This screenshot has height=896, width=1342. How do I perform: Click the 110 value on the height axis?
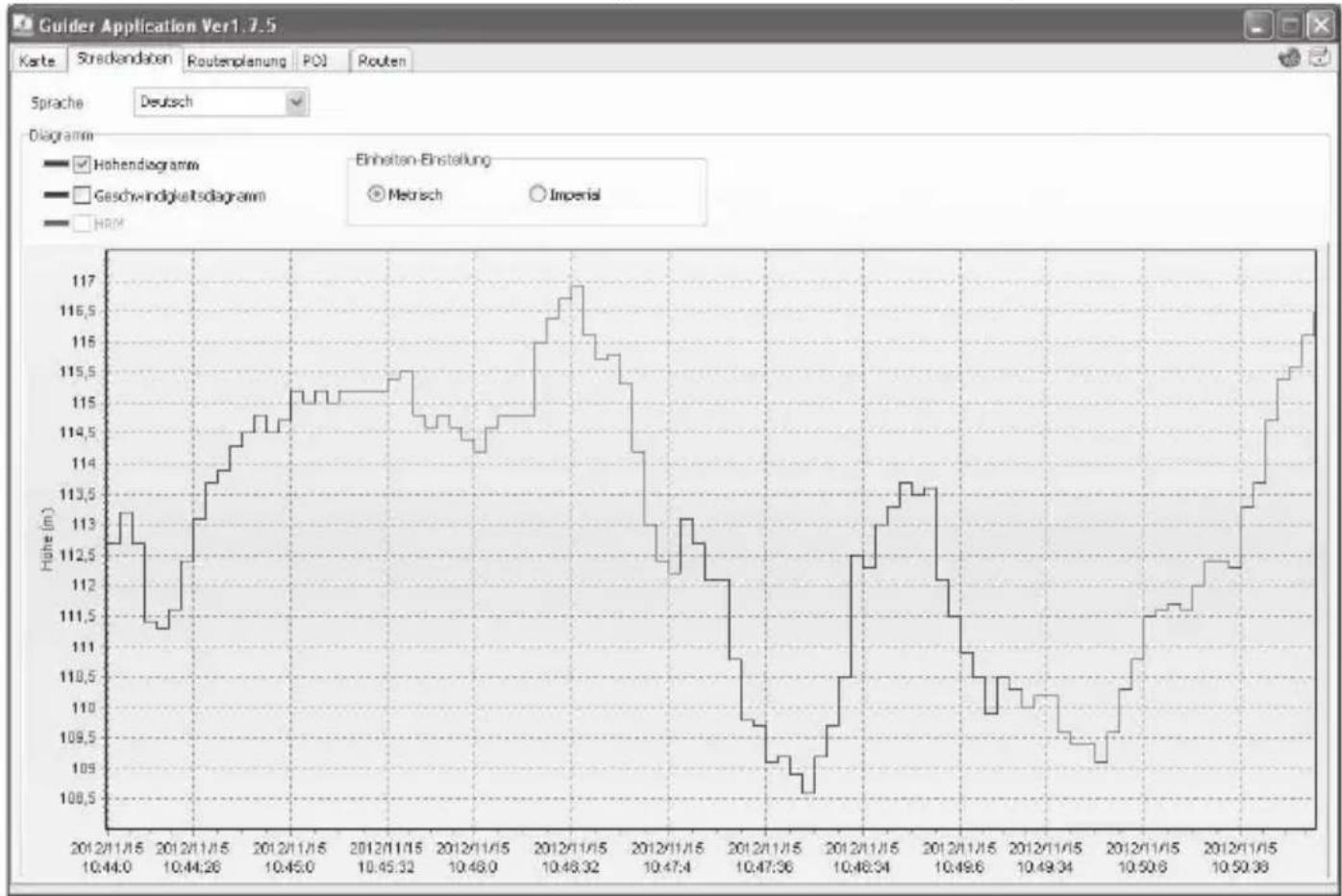pos(84,708)
